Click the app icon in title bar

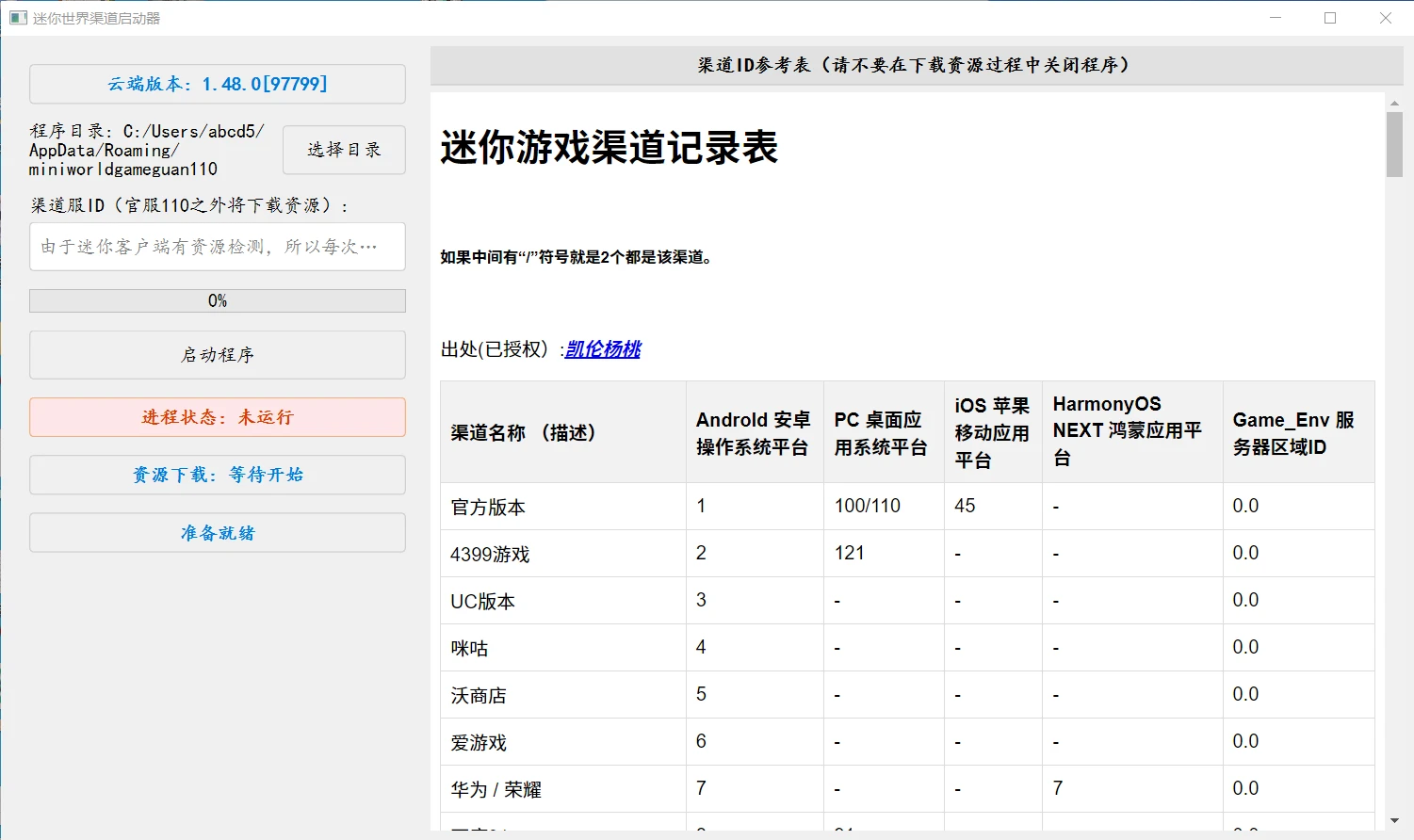pos(18,18)
